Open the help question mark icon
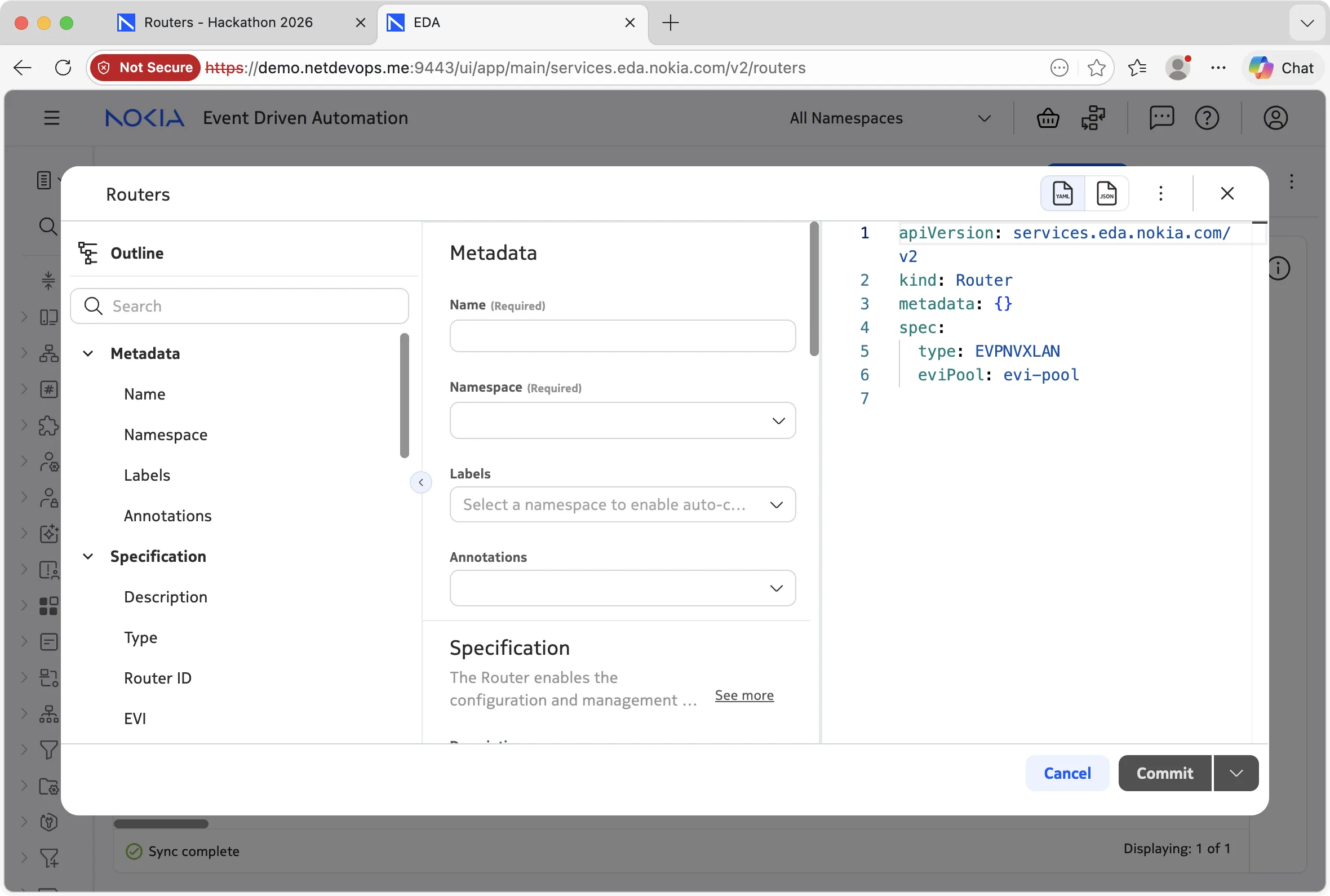Viewport: 1330px width, 896px height. tap(1207, 118)
